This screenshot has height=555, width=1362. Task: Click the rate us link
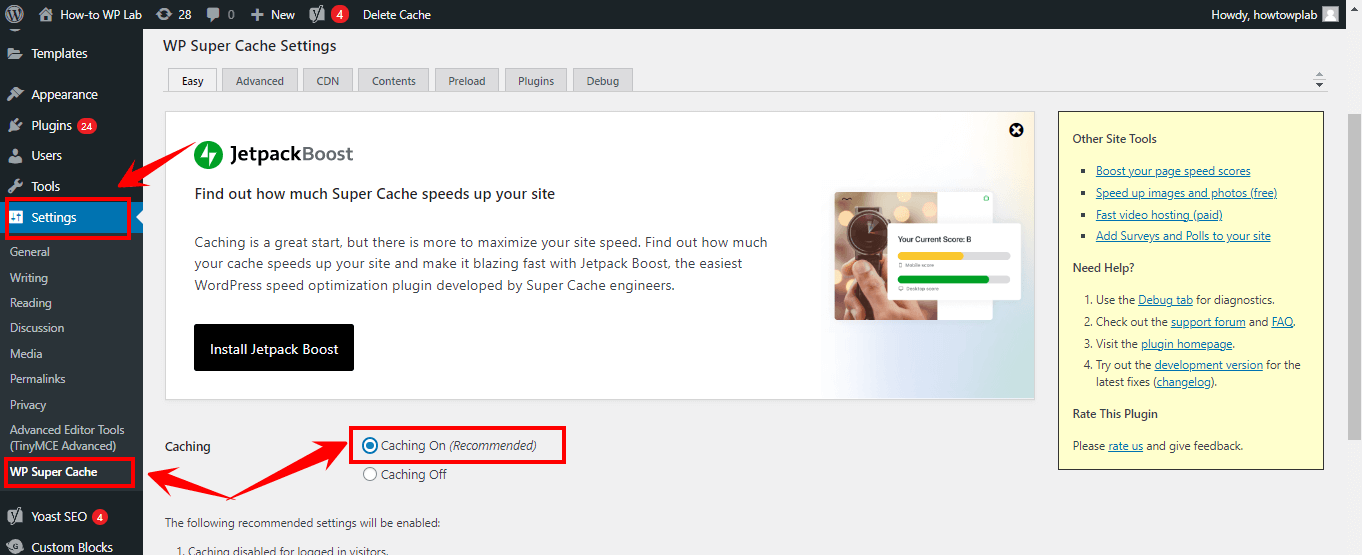(1126, 446)
